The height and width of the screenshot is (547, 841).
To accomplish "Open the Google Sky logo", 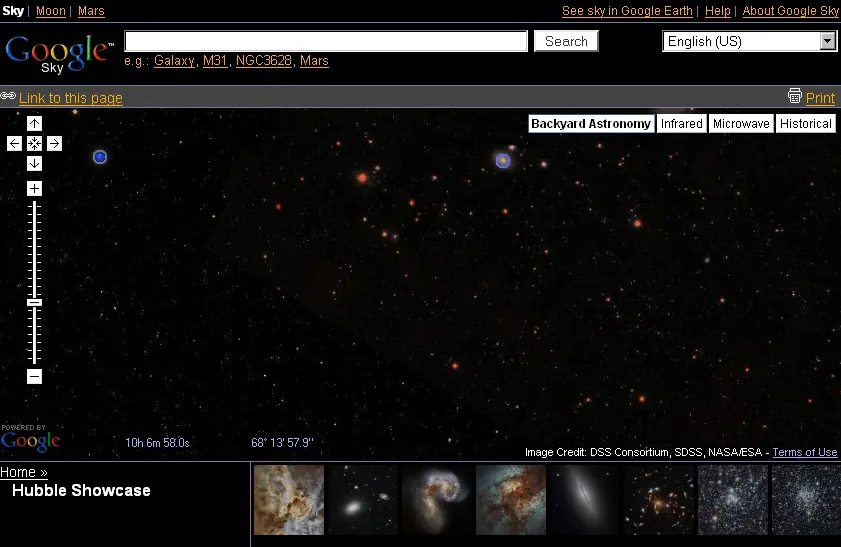I will [59, 54].
